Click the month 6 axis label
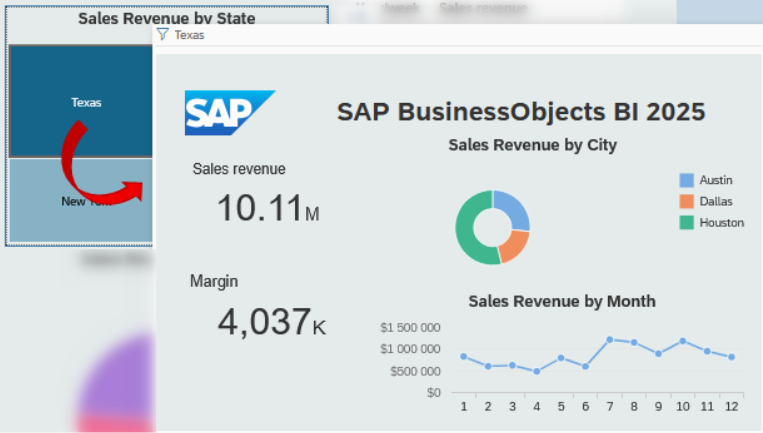 coord(585,406)
